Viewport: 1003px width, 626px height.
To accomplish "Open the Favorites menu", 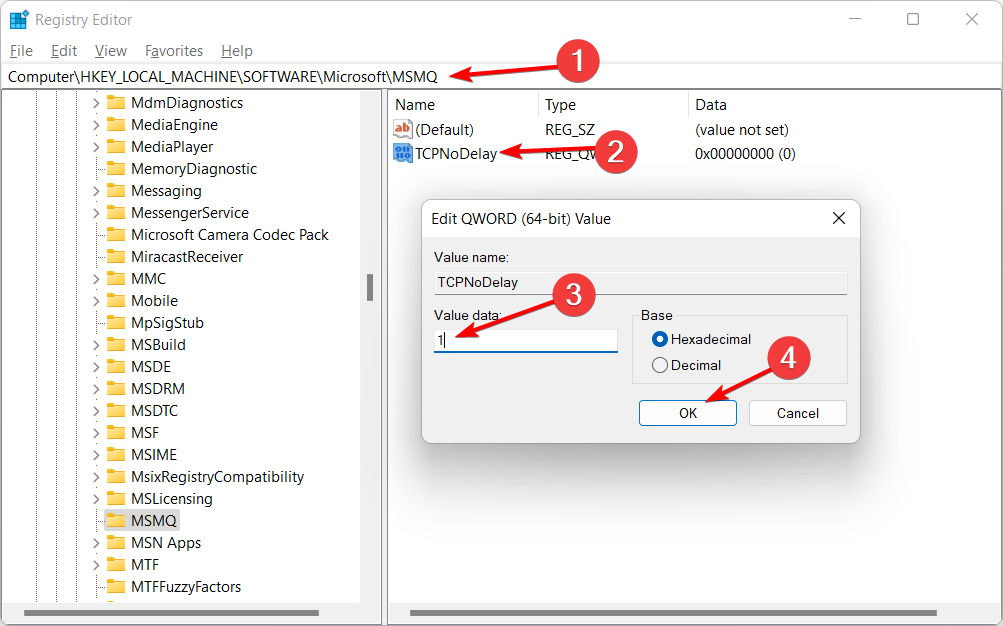I will coord(173,50).
